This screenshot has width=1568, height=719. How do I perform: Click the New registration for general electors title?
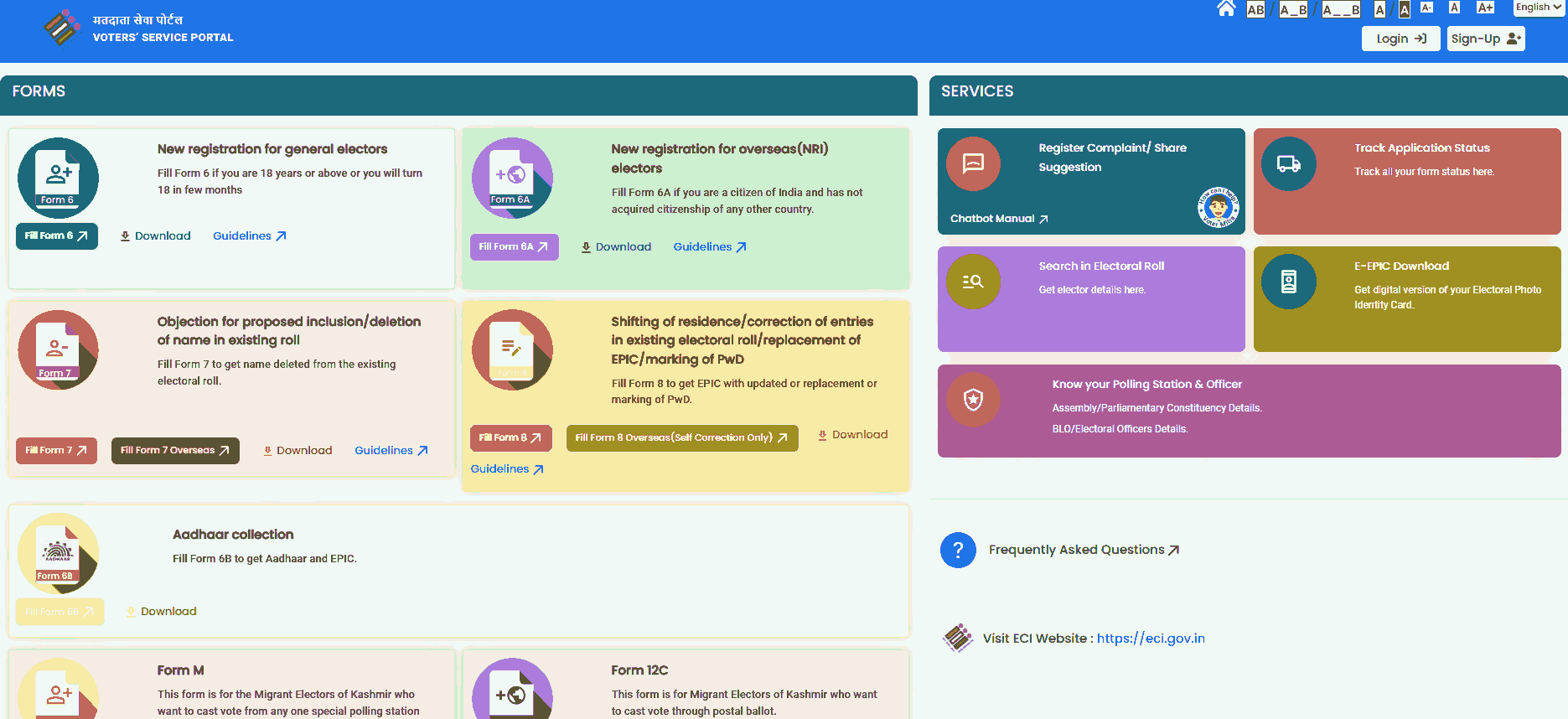[x=272, y=149]
